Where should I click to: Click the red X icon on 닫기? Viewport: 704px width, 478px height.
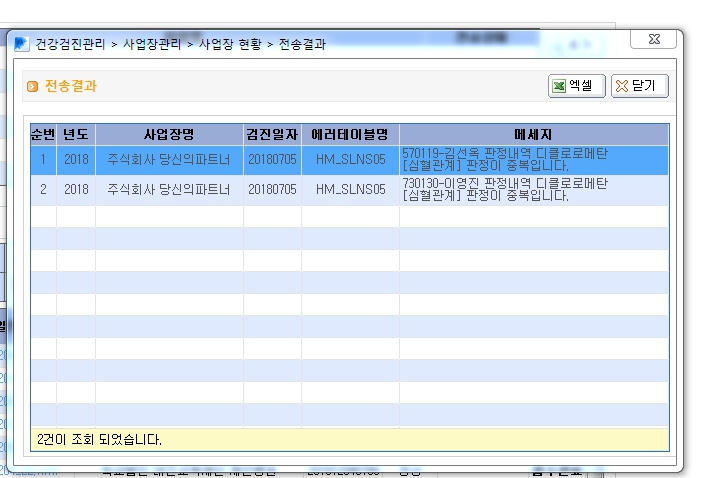point(622,86)
